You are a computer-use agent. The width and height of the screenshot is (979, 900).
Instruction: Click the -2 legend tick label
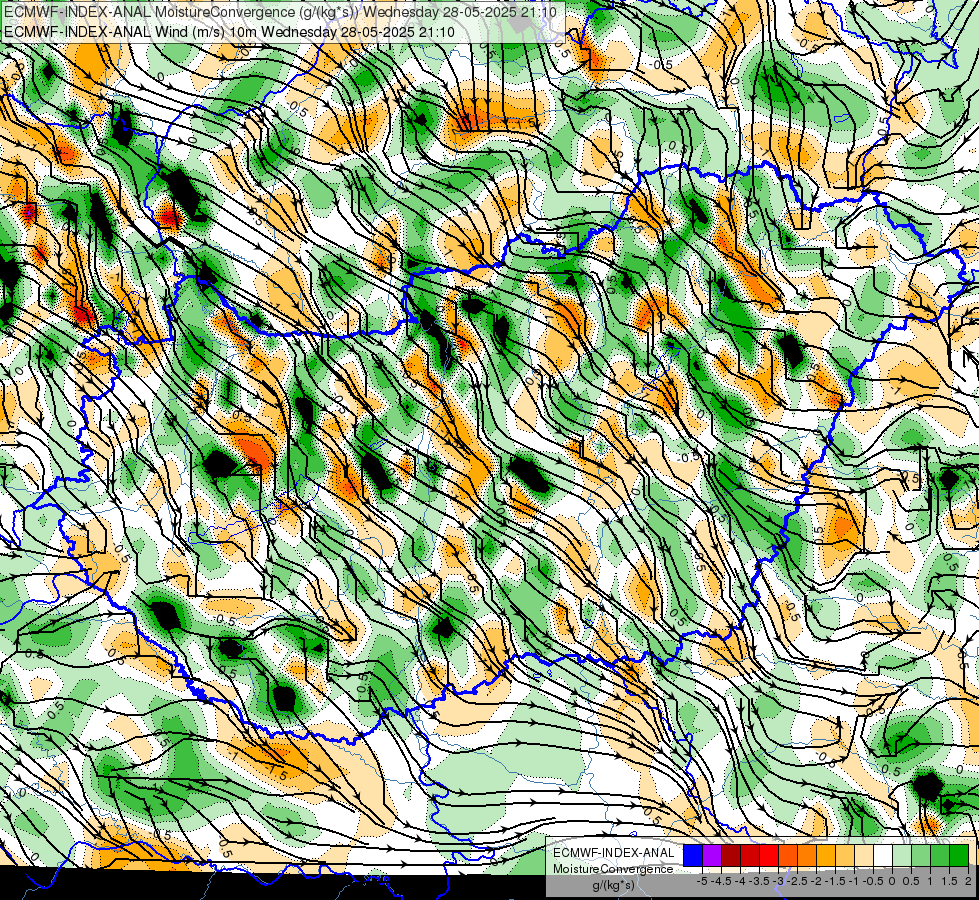pyautogui.click(x=817, y=881)
